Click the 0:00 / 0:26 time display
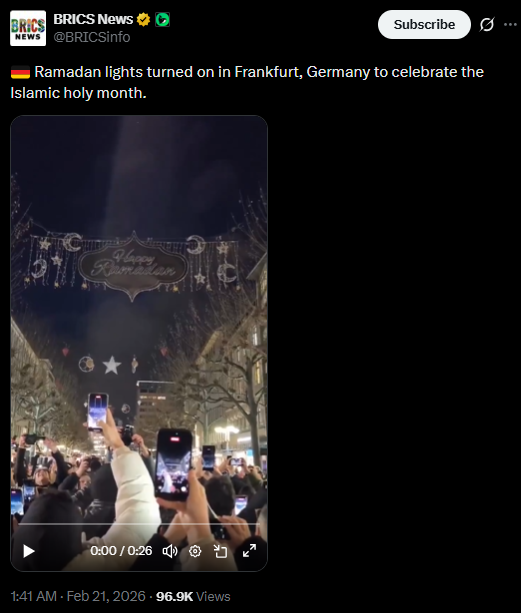The width and height of the screenshot is (521, 613). [121, 551]
